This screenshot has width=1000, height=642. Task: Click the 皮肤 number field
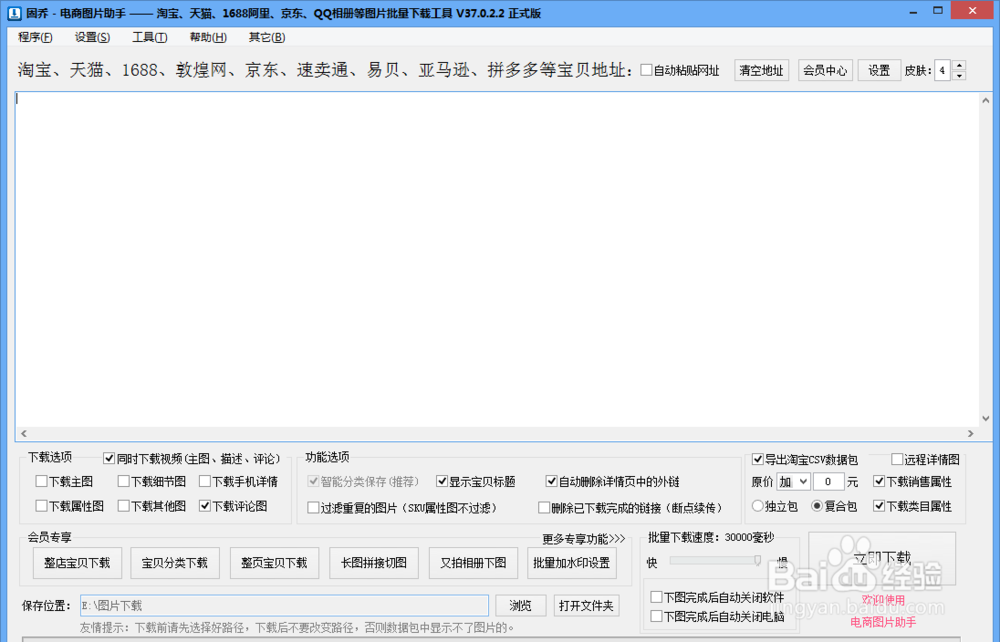[943, 70]
